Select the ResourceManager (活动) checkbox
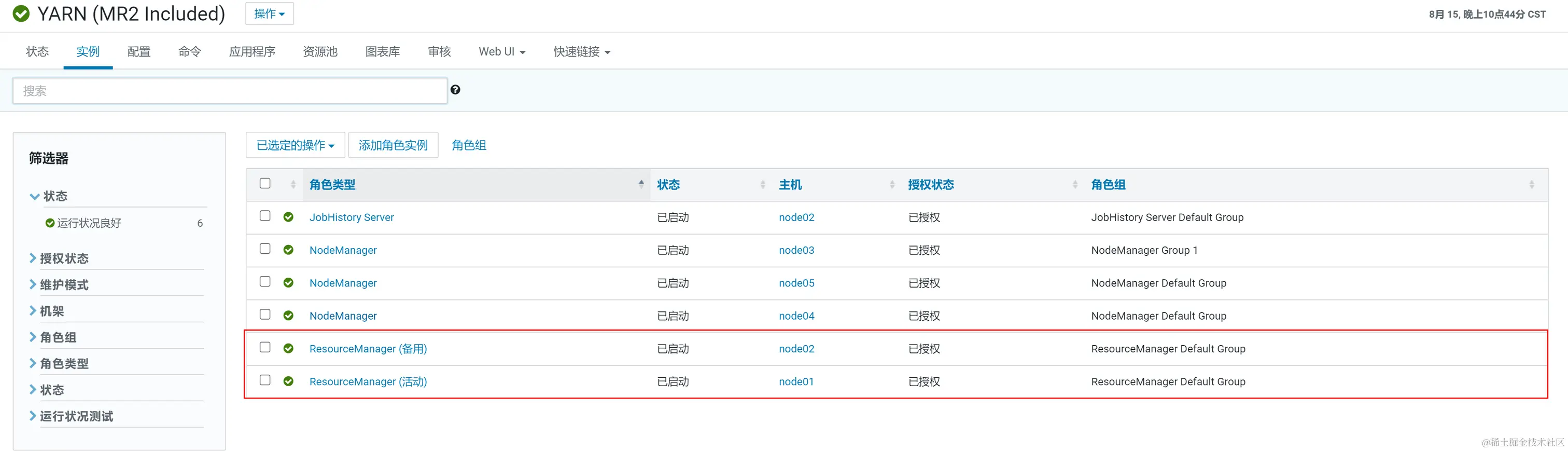Viewport: 1568px width, 451px height. tap(265, 381)
